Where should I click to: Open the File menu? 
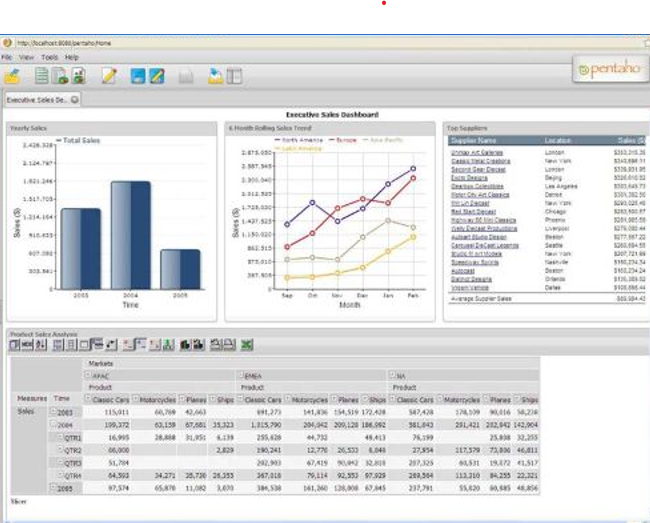[x=7, y=57]
